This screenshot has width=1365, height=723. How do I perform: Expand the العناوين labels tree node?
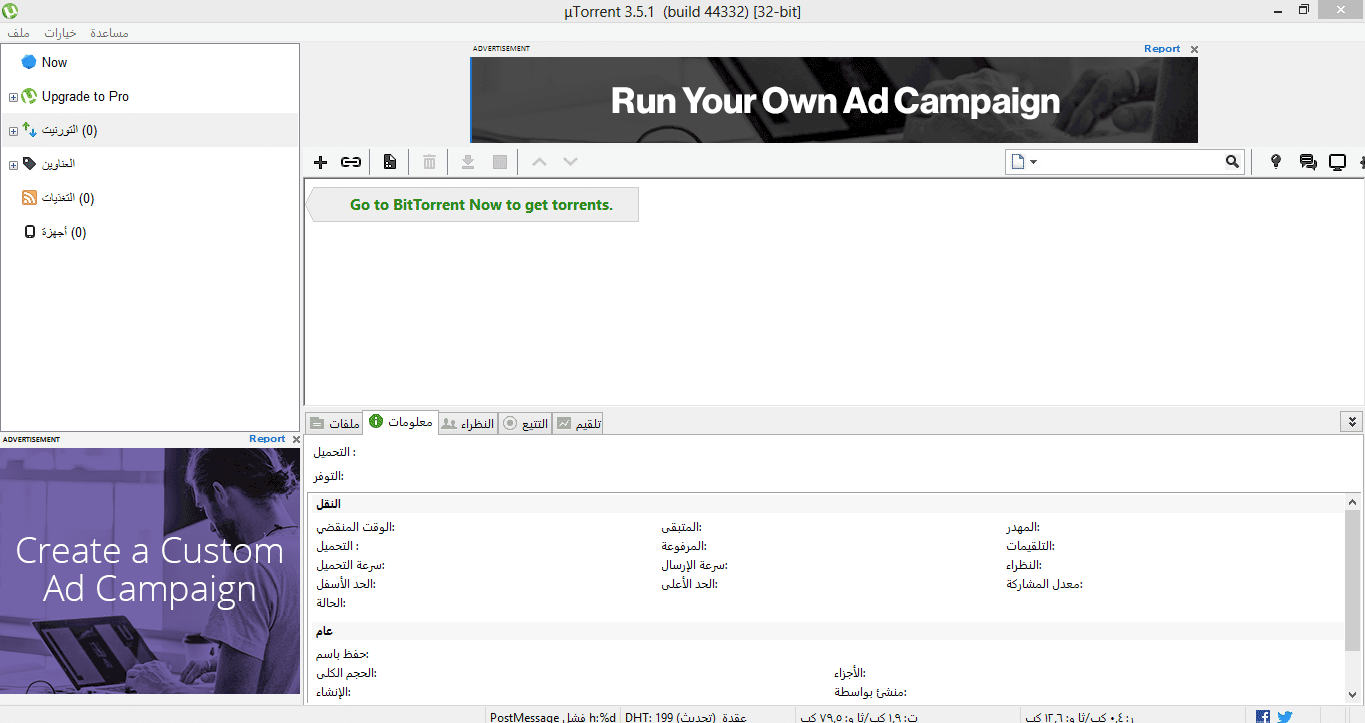(x=13, y=165)
